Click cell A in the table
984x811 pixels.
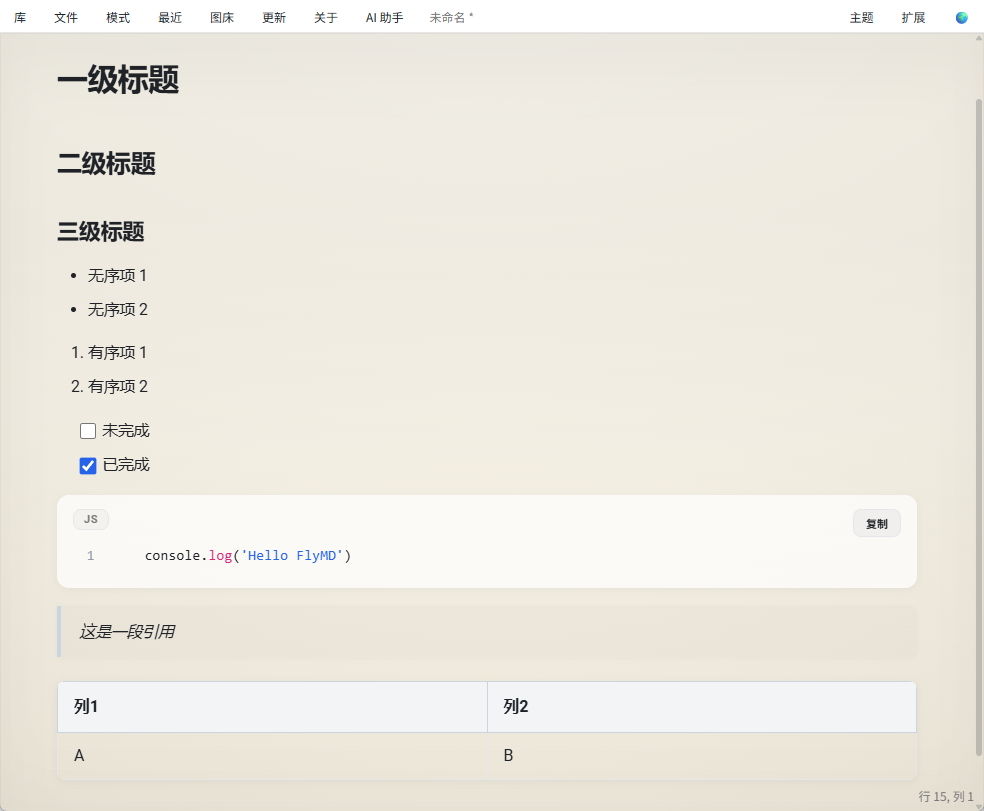pos(79,755)
